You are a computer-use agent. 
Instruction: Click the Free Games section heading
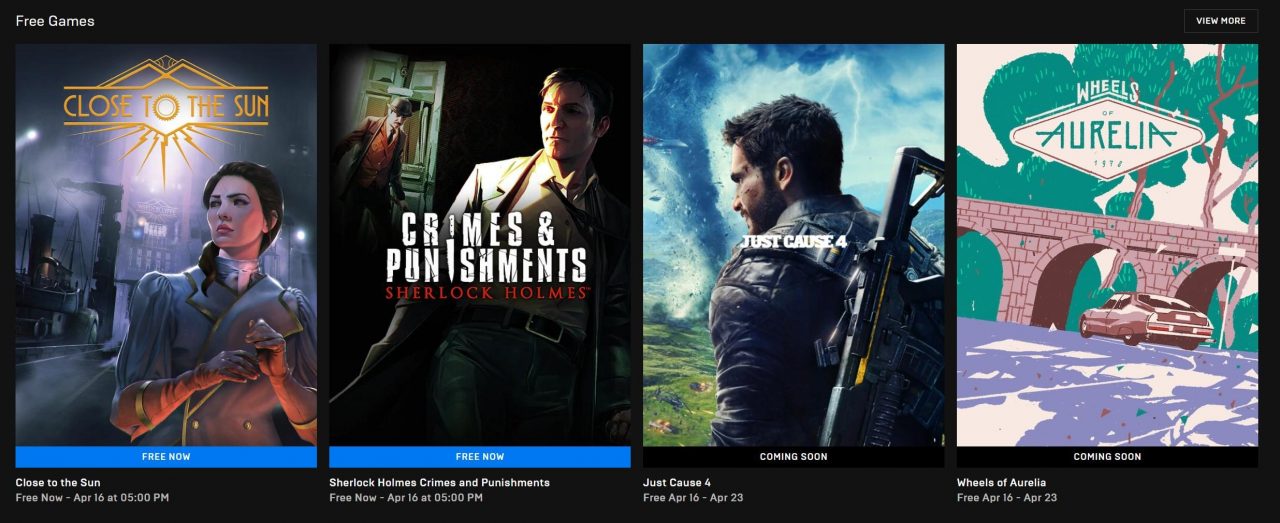click(x=55, y=21)
